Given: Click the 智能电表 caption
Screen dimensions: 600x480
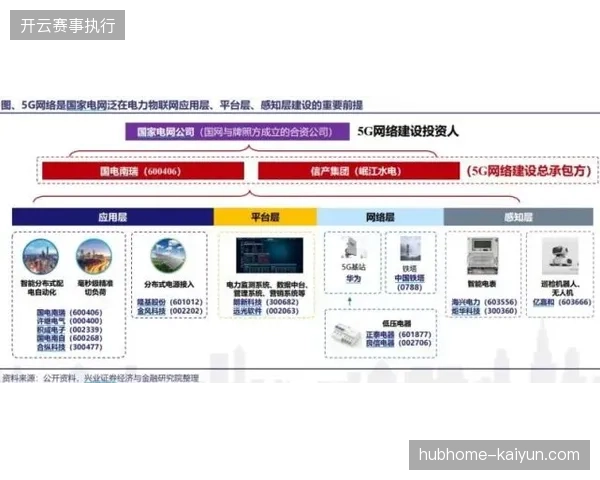Looking at the screenshot, I should point(482,284).
